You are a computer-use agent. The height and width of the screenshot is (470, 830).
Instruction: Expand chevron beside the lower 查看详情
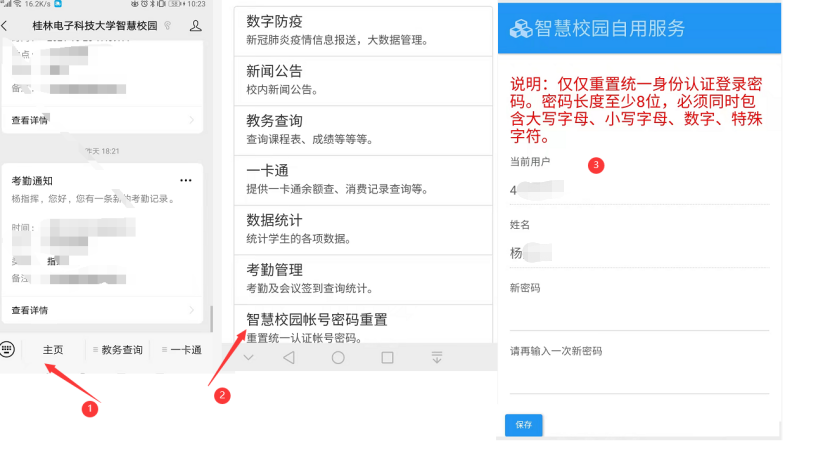192,310
